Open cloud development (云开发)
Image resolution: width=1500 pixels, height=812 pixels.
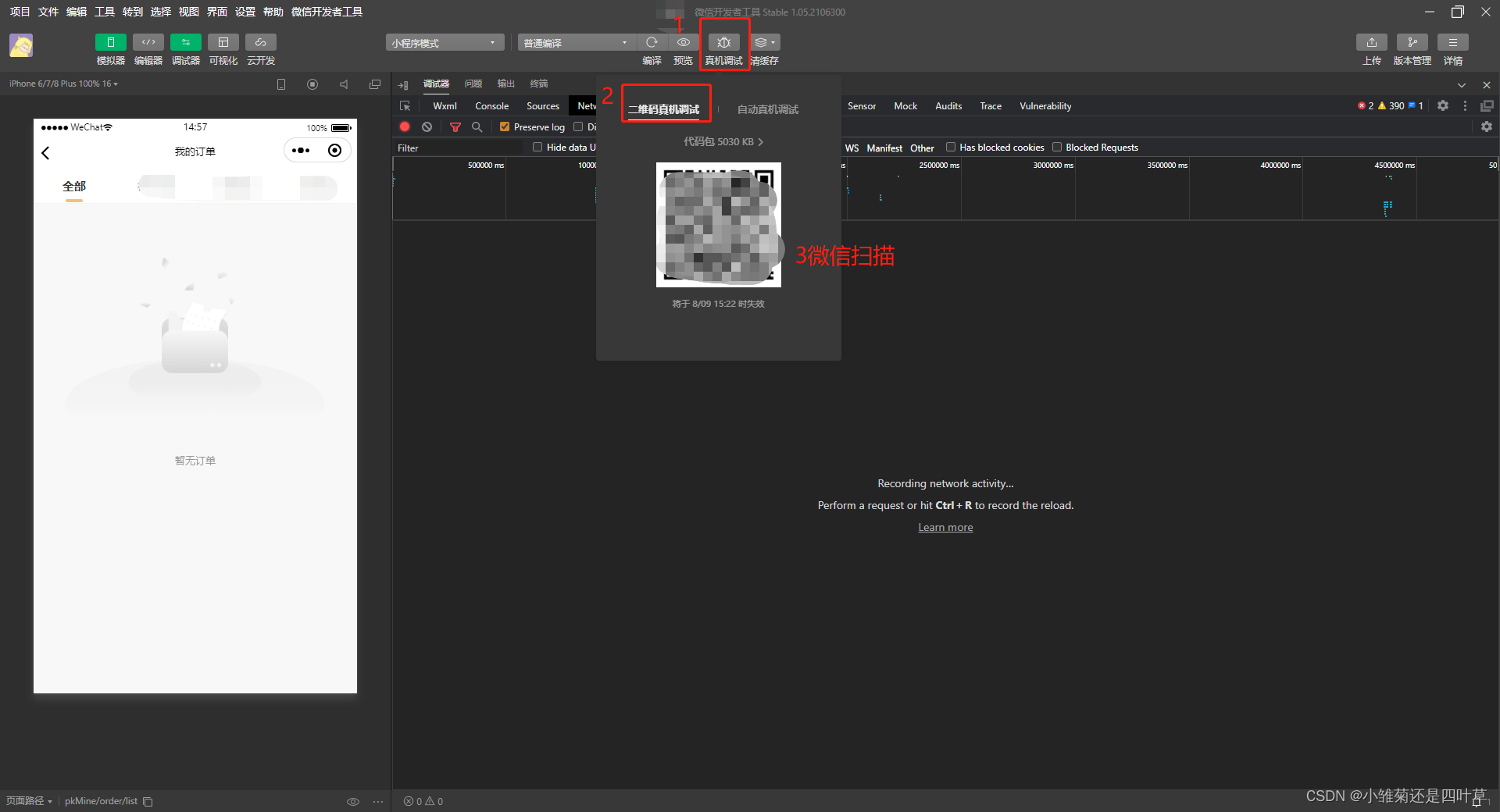[260, 42]
